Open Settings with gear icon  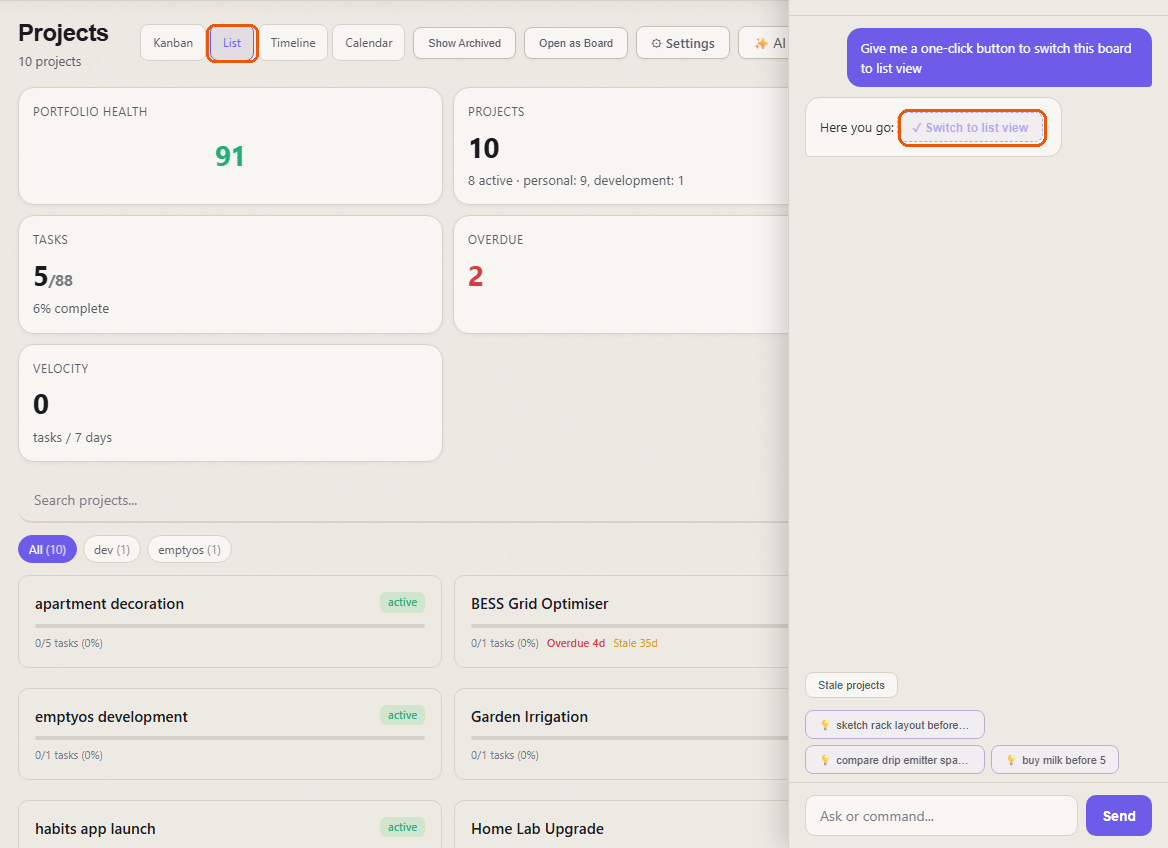click(683, 43)
